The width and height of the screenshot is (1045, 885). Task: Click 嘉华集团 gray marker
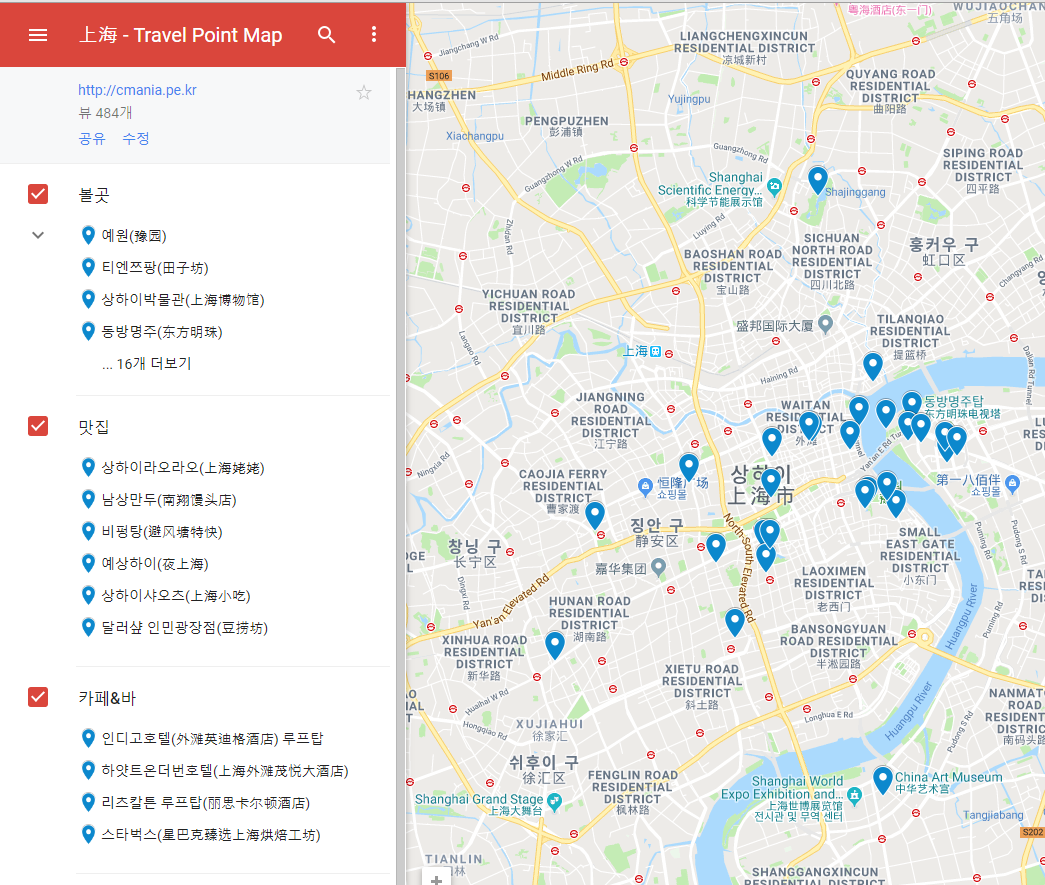coord(658,567)
